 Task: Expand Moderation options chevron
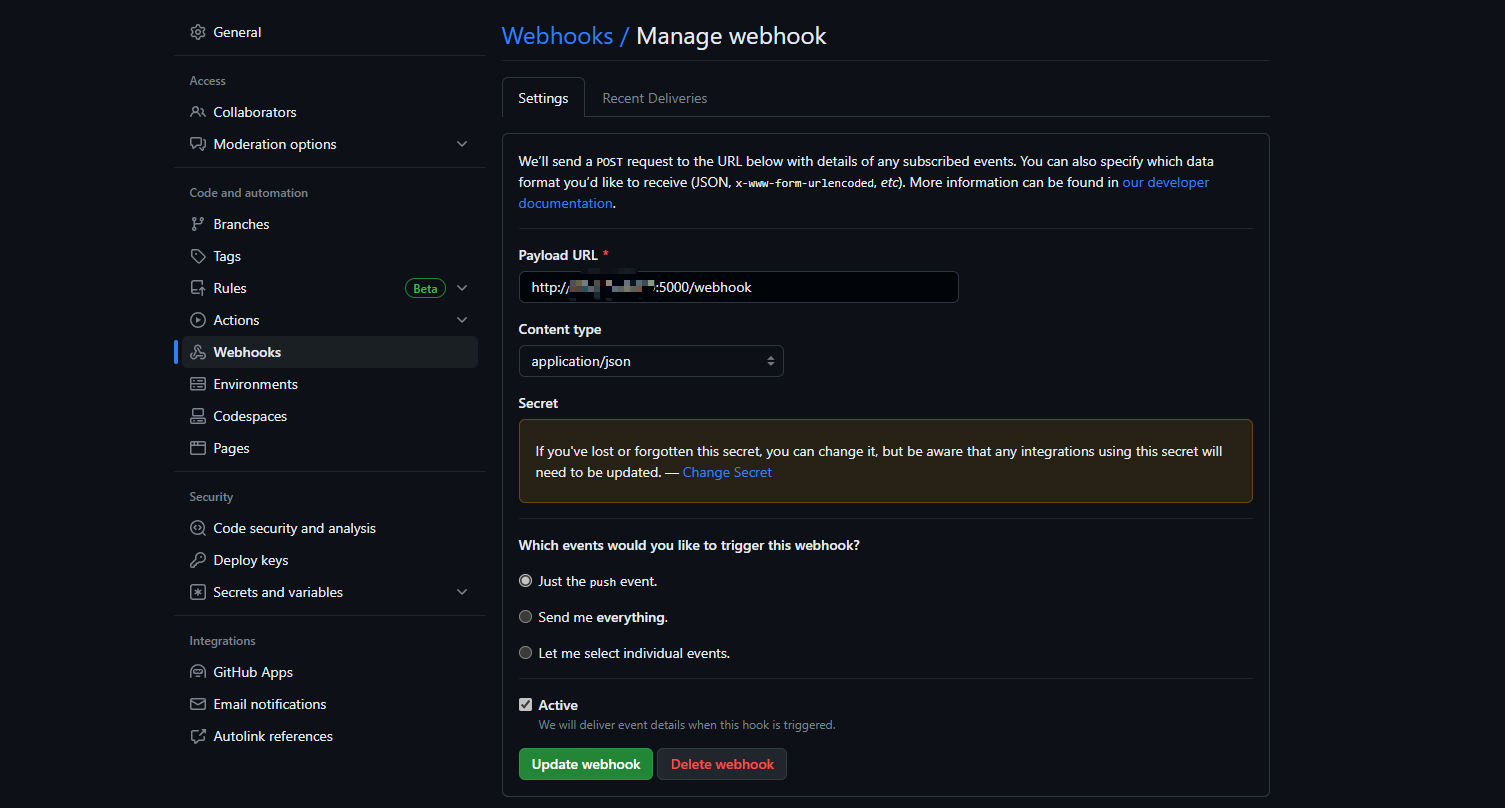point(462,144)
